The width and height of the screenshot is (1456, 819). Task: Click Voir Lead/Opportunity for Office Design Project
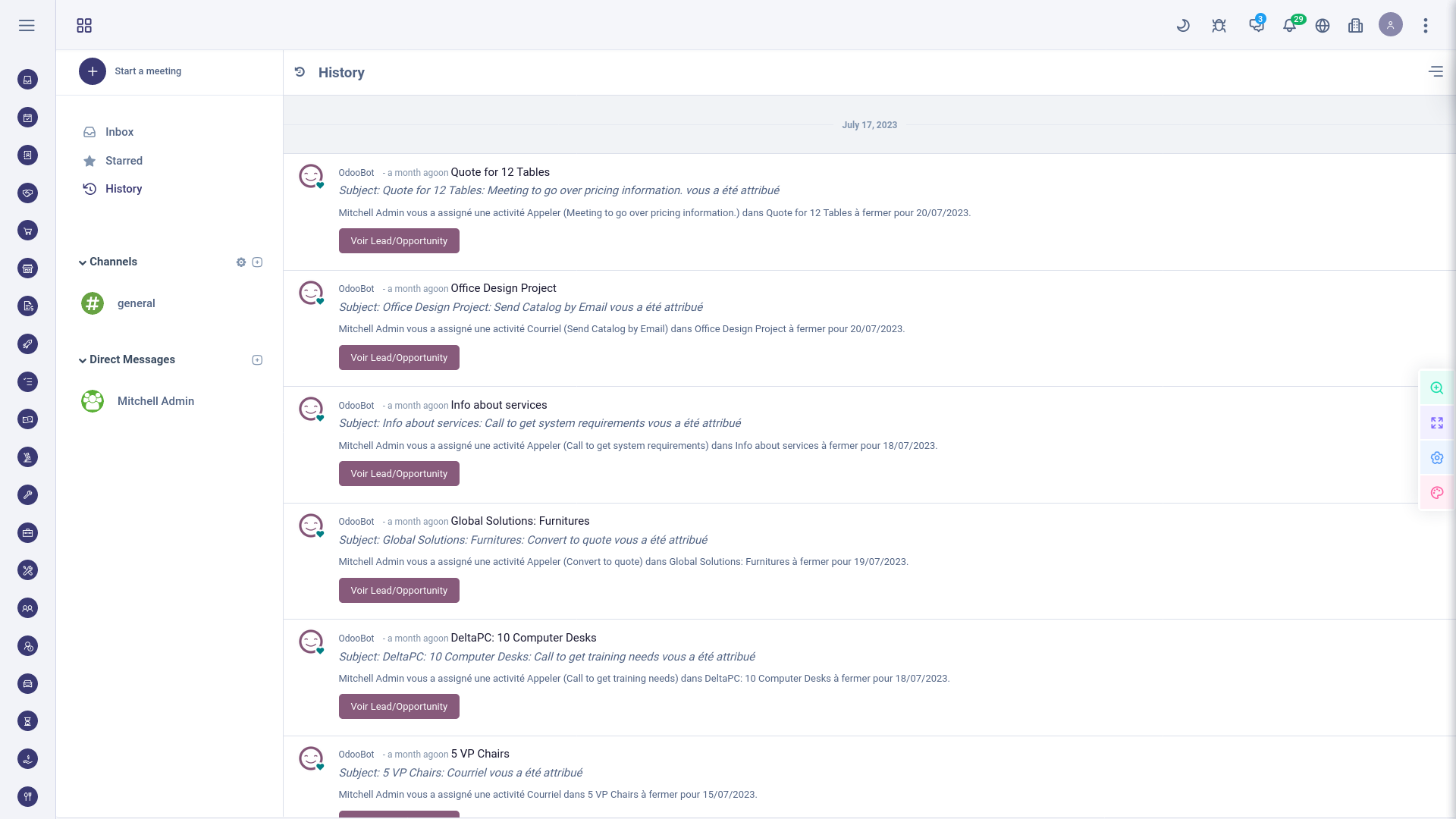[x=399, y=358]
